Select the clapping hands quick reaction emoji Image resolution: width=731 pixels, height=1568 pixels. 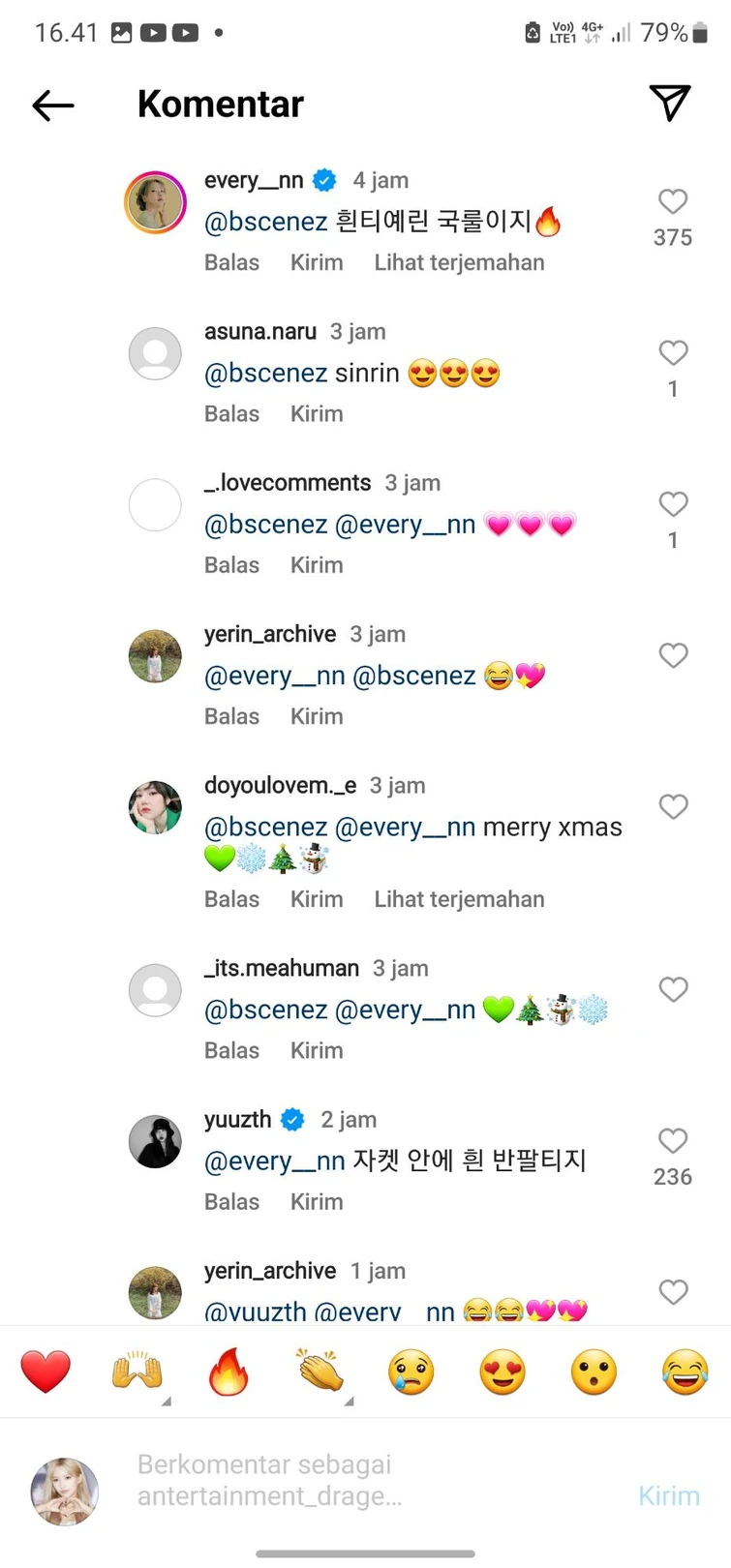pos(319,1372)
